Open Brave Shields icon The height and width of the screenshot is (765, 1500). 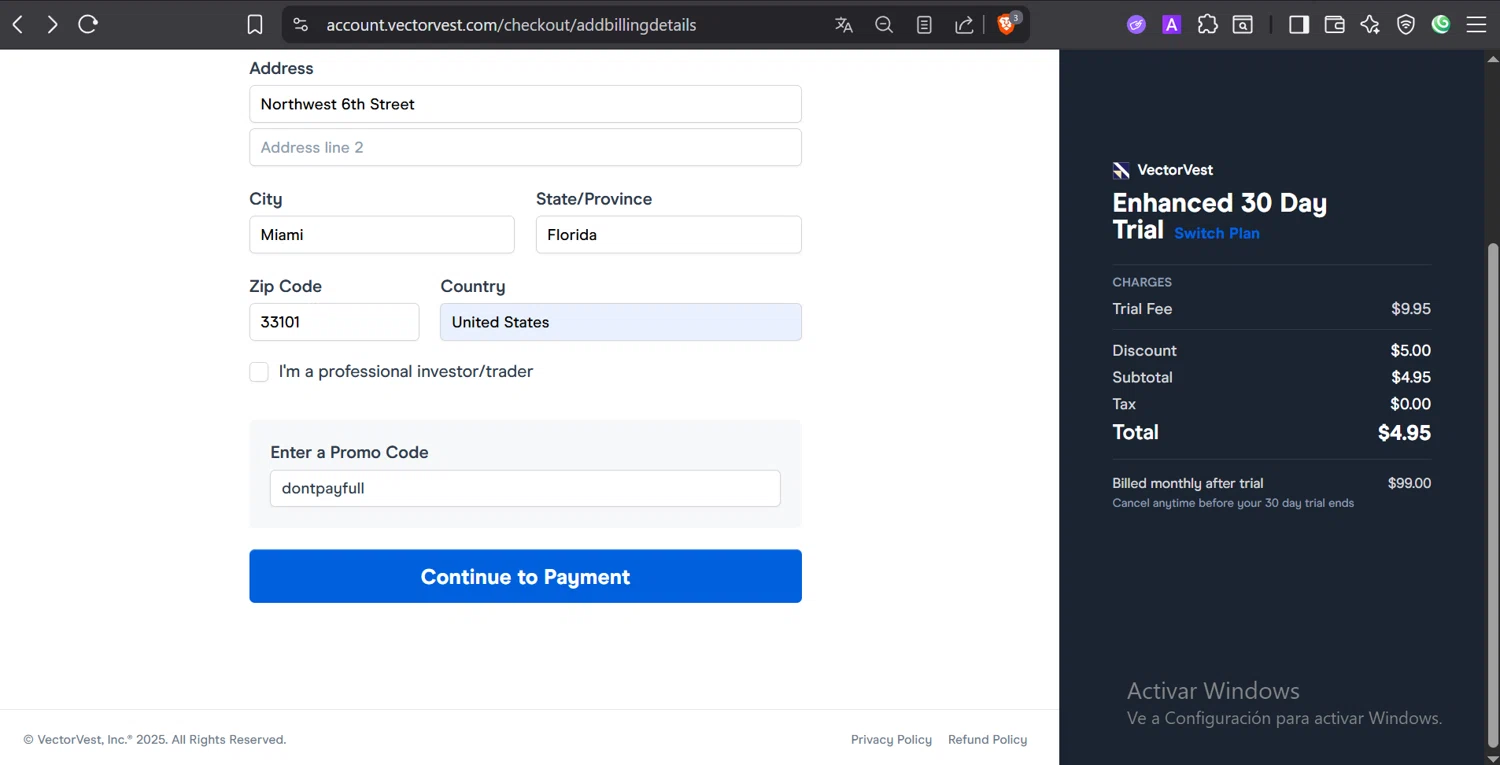pos(1007,25)
